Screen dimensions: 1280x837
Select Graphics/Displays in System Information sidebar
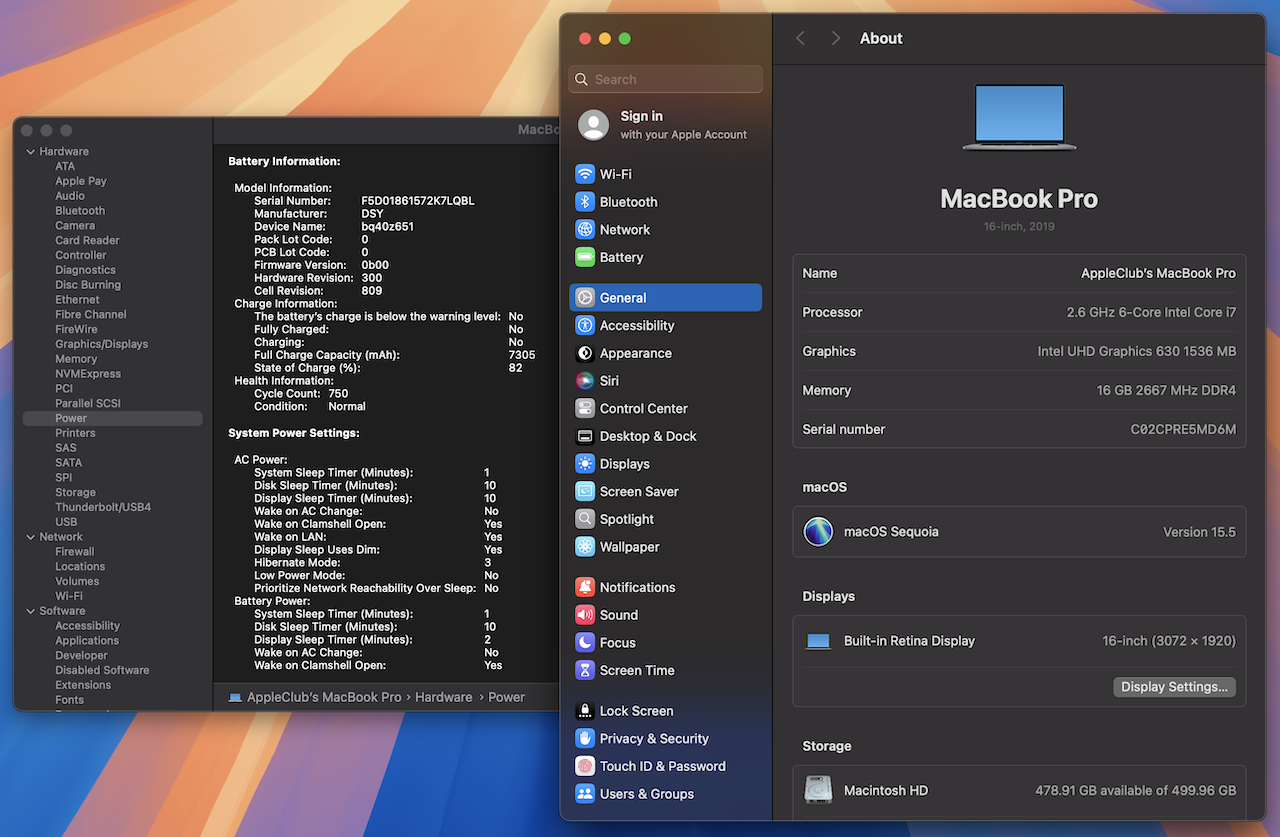pos(101,344)
